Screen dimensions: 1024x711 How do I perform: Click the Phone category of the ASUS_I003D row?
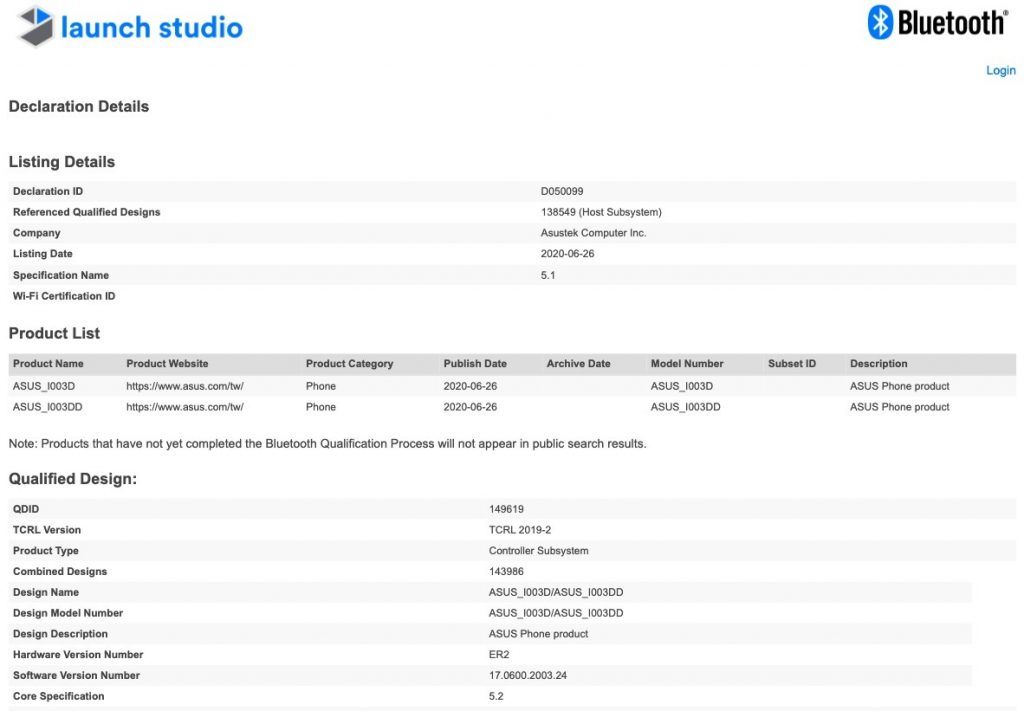tap(321, 386)
